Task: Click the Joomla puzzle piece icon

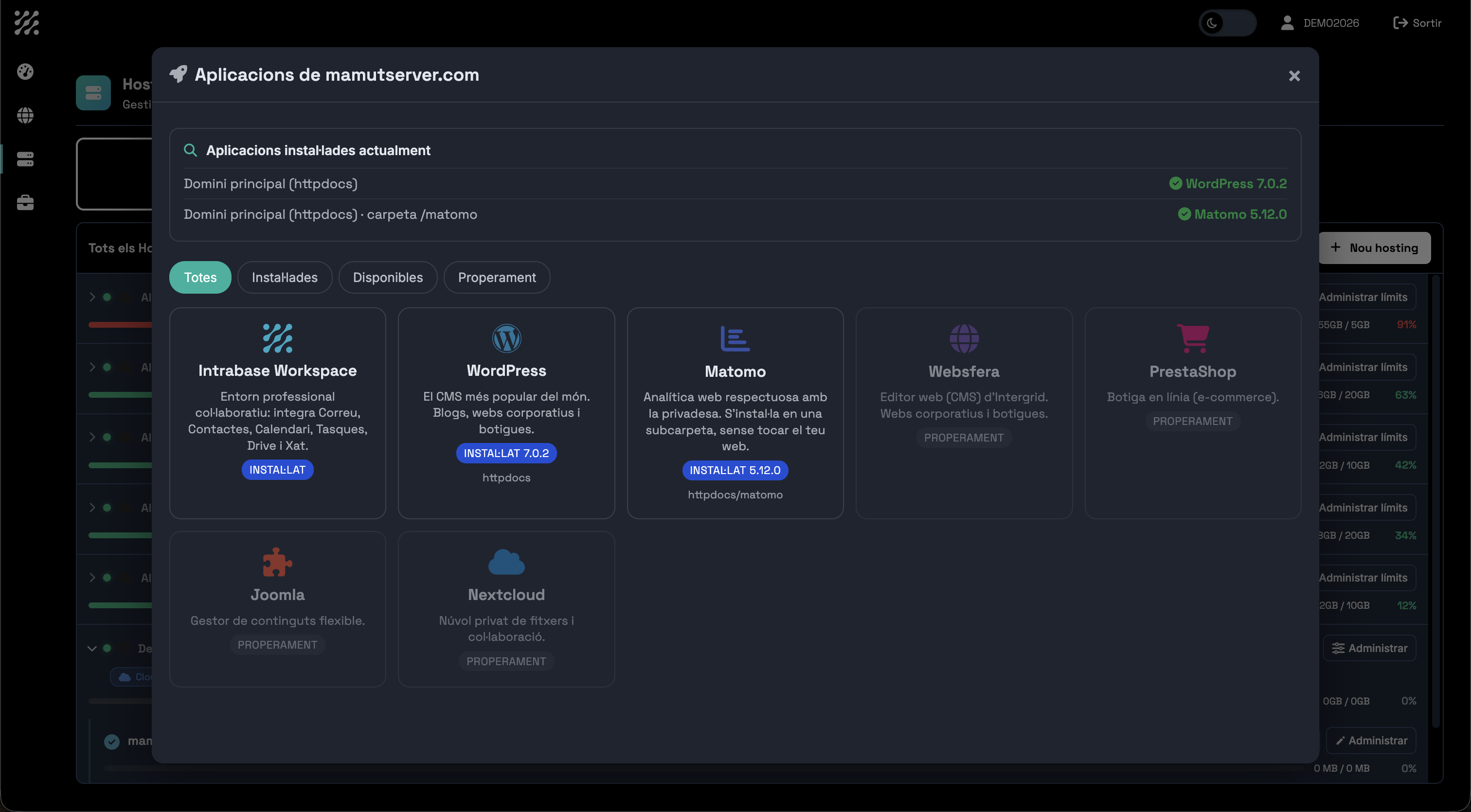Action: pos(278,562)
